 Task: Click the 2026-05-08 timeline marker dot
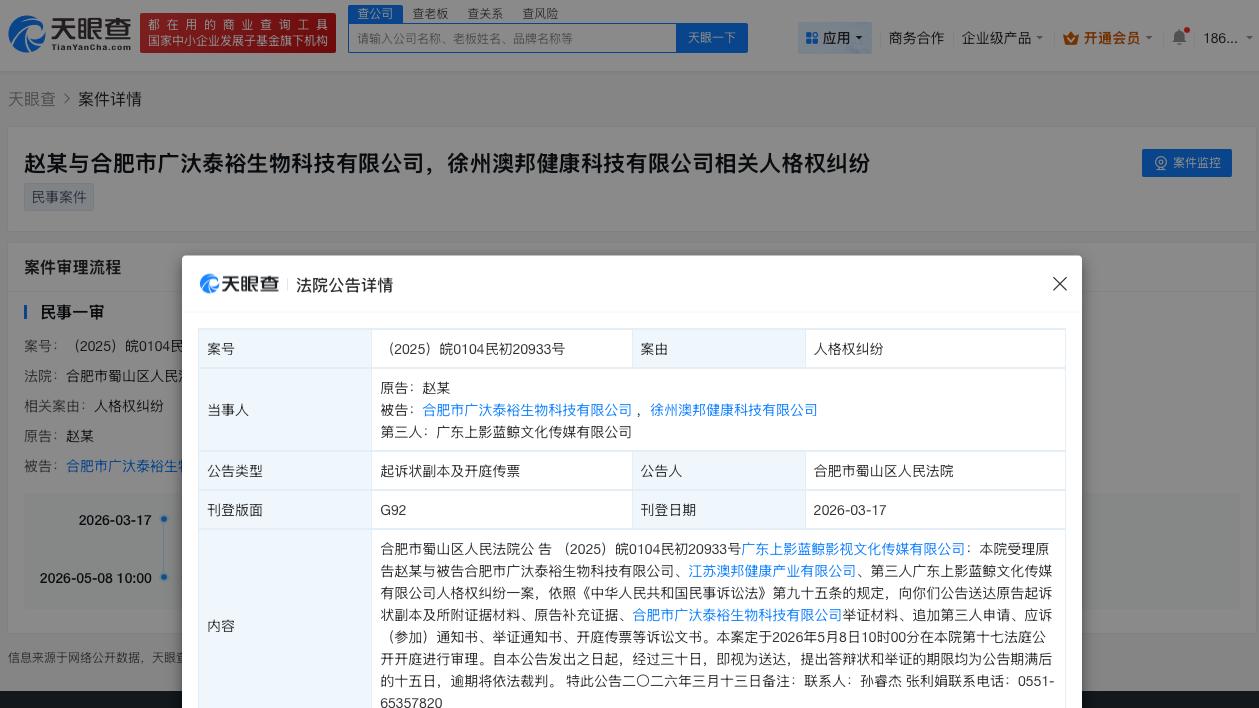[x=163, y=578]
